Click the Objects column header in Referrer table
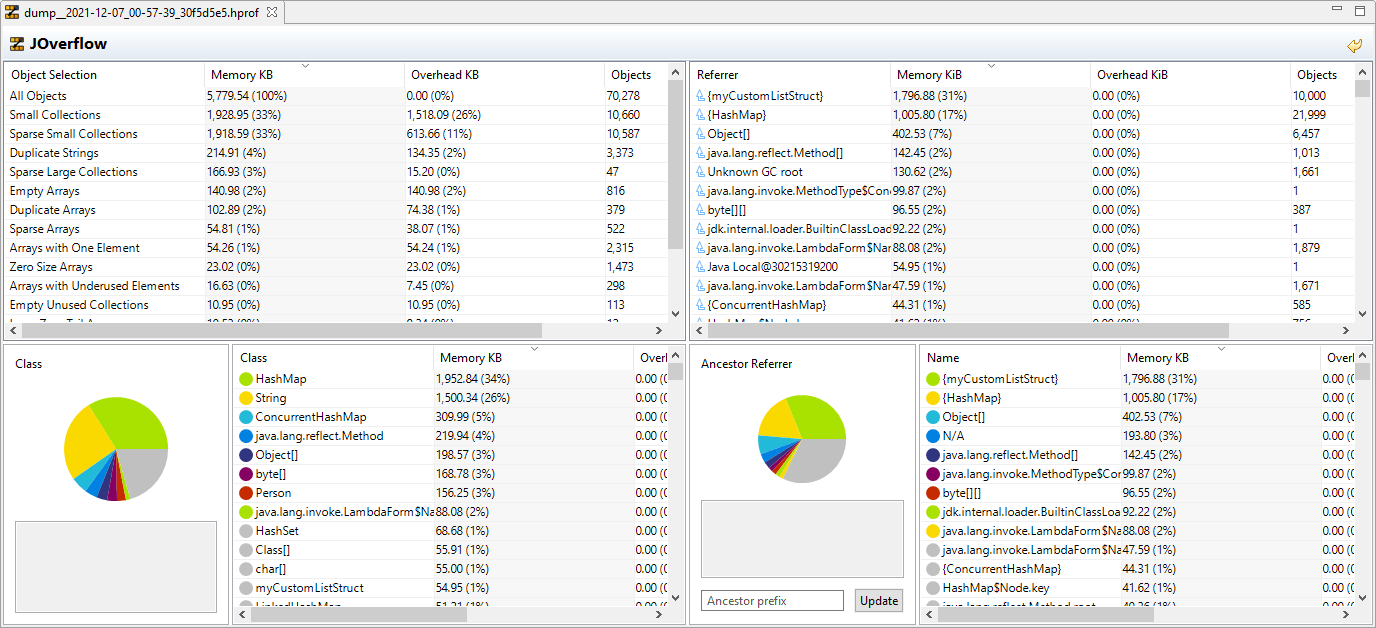 (1322, 75)
